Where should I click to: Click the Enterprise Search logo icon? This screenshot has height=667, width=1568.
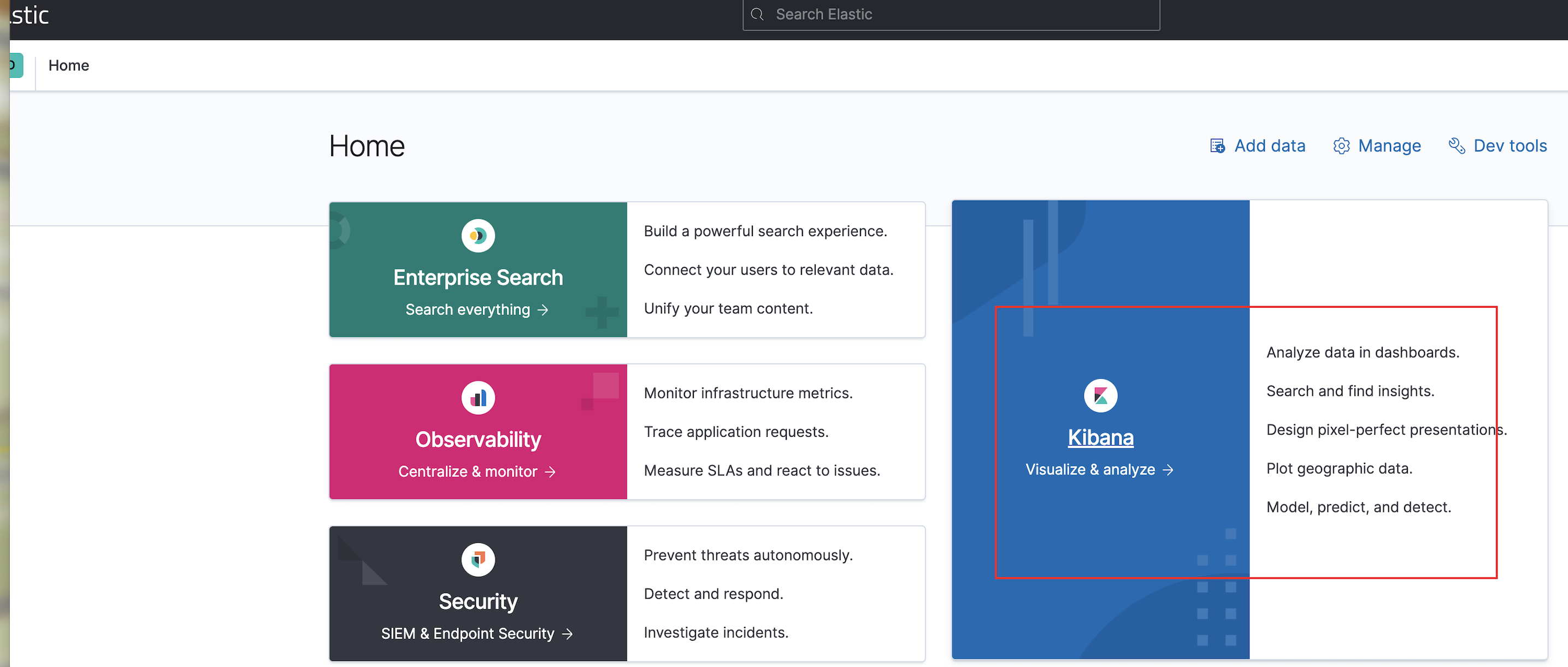[x=478, y=236]
